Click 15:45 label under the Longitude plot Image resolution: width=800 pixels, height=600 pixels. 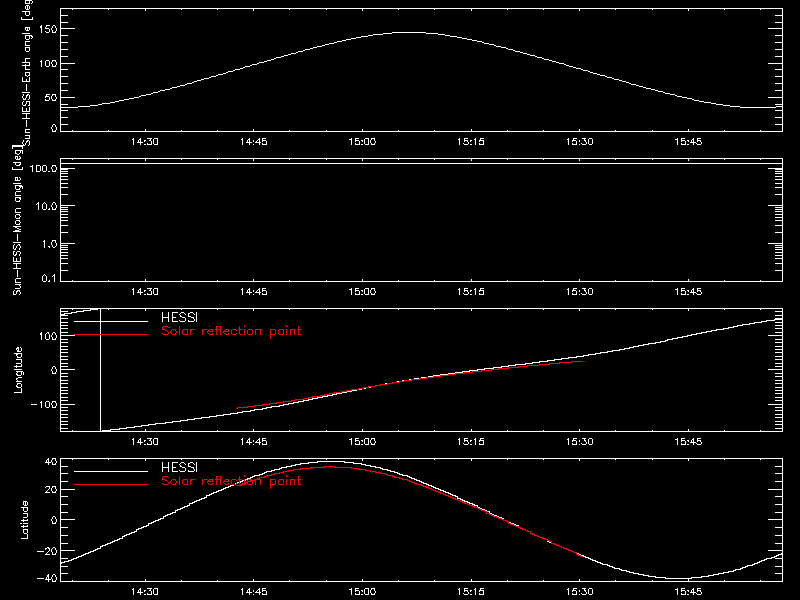688,442
